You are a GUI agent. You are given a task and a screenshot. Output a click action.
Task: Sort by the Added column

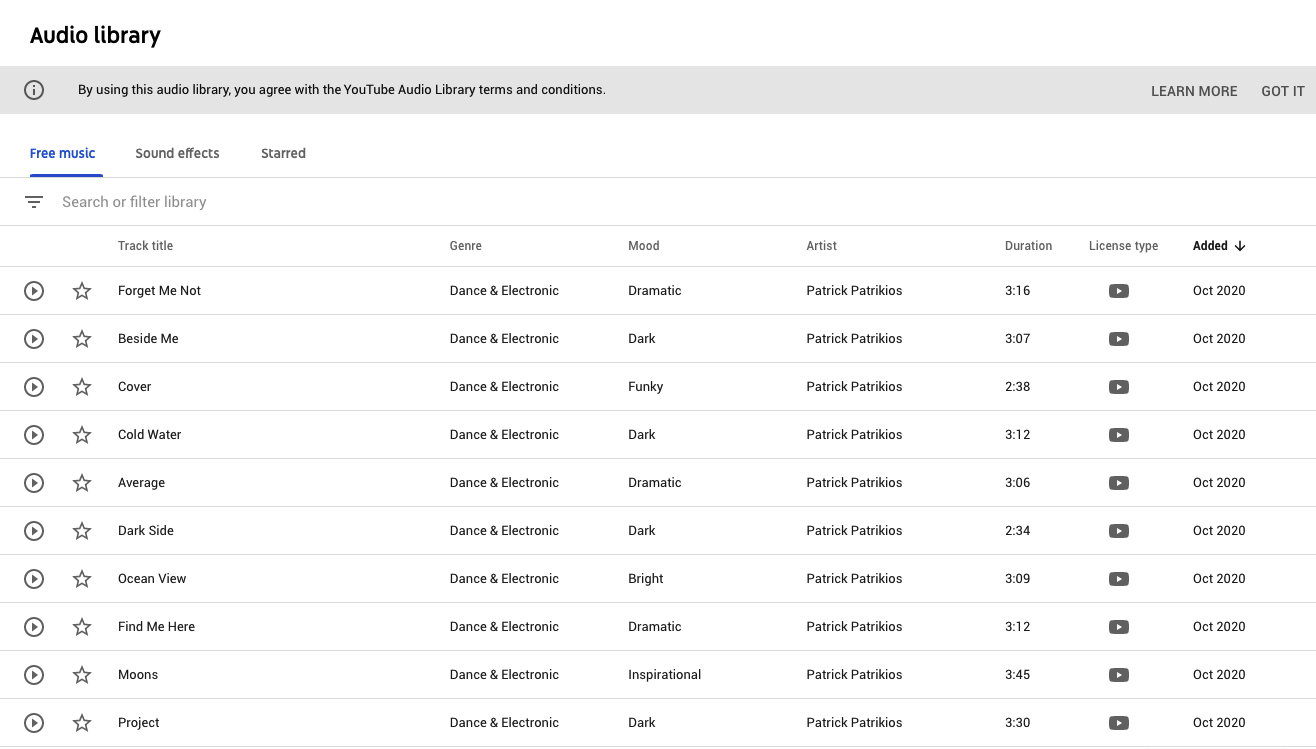pos(1218,246)
